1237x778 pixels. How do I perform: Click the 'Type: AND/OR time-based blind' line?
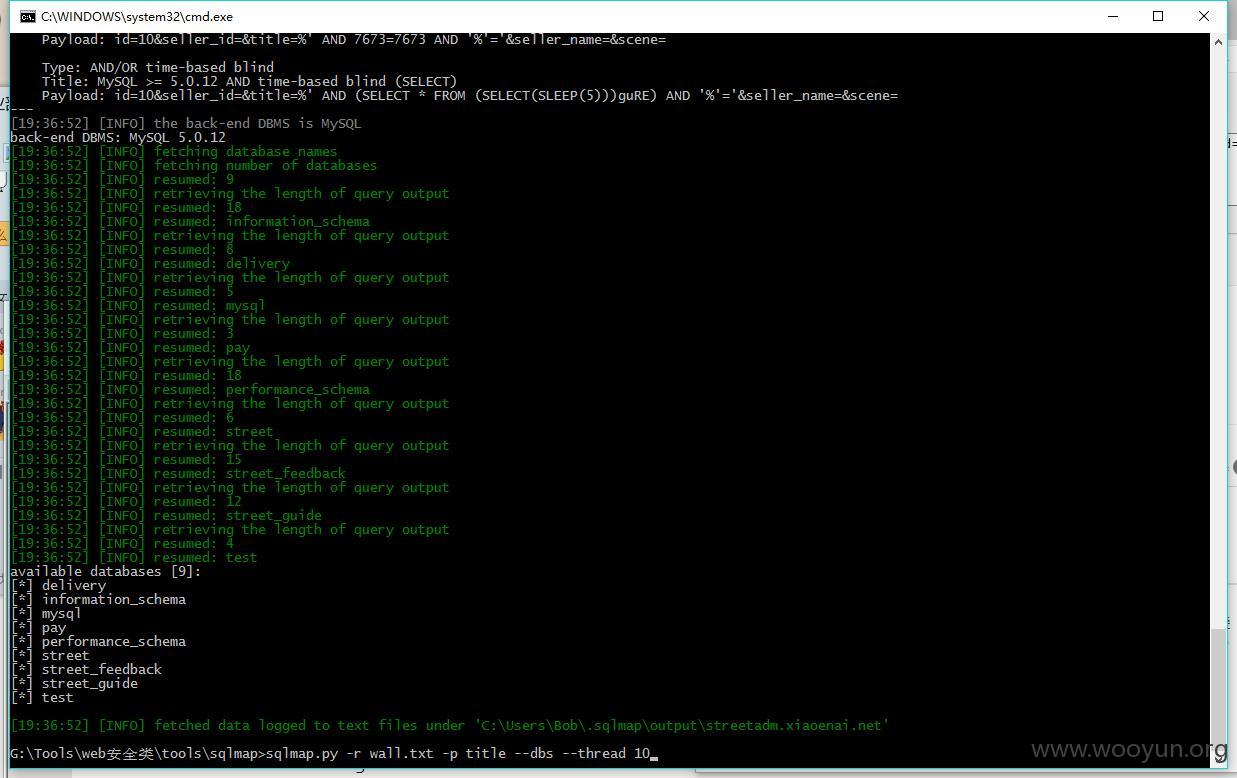158,67
